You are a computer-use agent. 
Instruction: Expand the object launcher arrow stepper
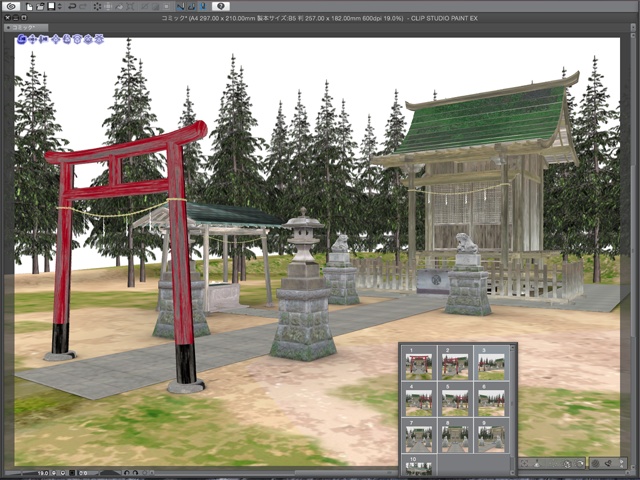(622, 463)
